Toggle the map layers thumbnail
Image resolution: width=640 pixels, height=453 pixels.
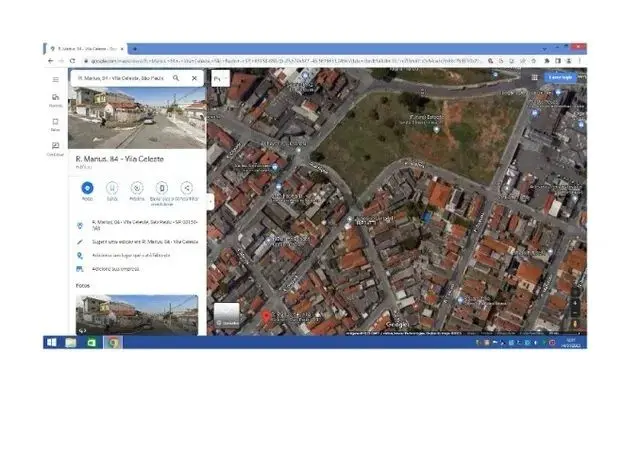pyautogui.click(x=227, y=315)
